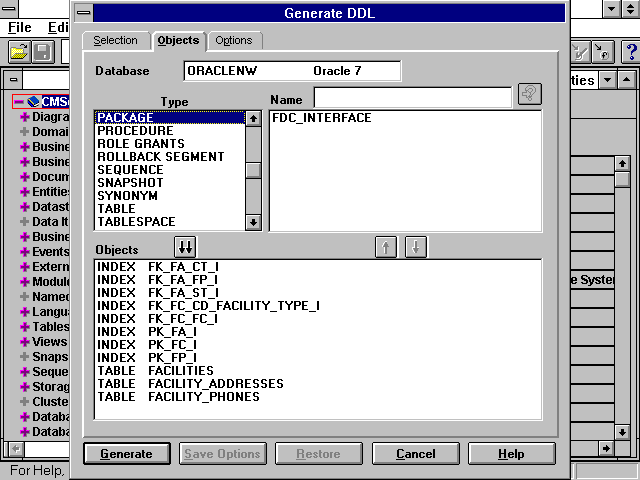Expand the Diagrams tree node
Screen dimensions: 640x480
(24, 117)
